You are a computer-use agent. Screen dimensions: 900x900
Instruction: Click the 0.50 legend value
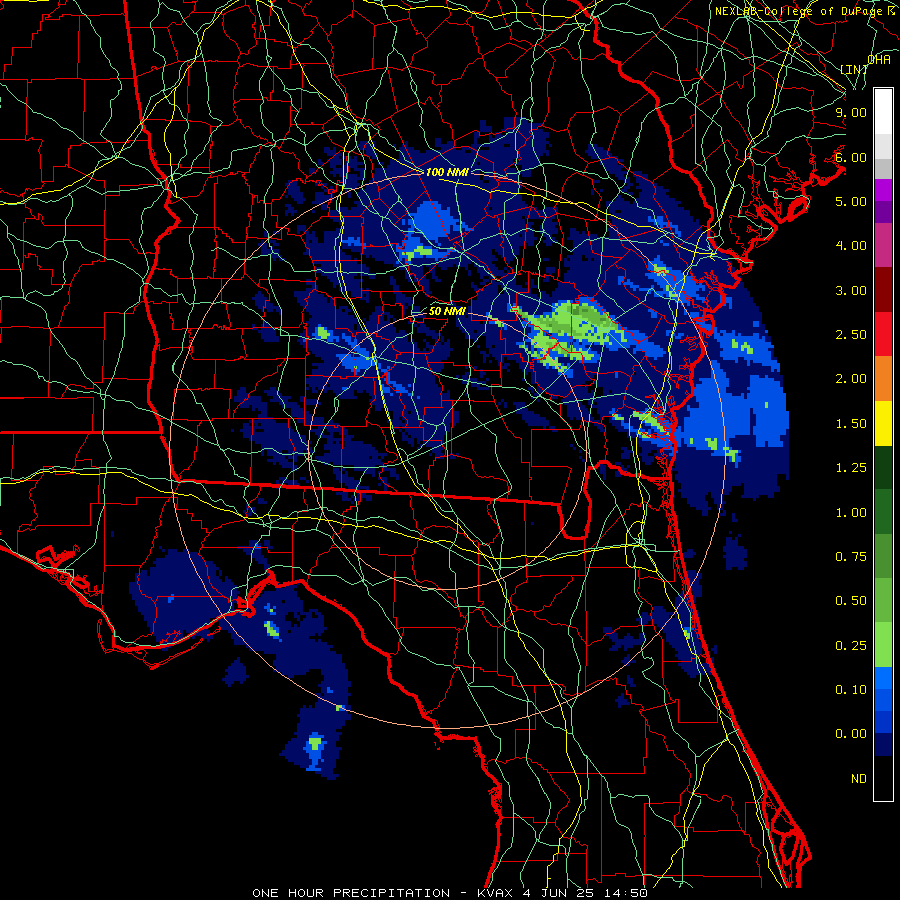[x=851, y=601]
